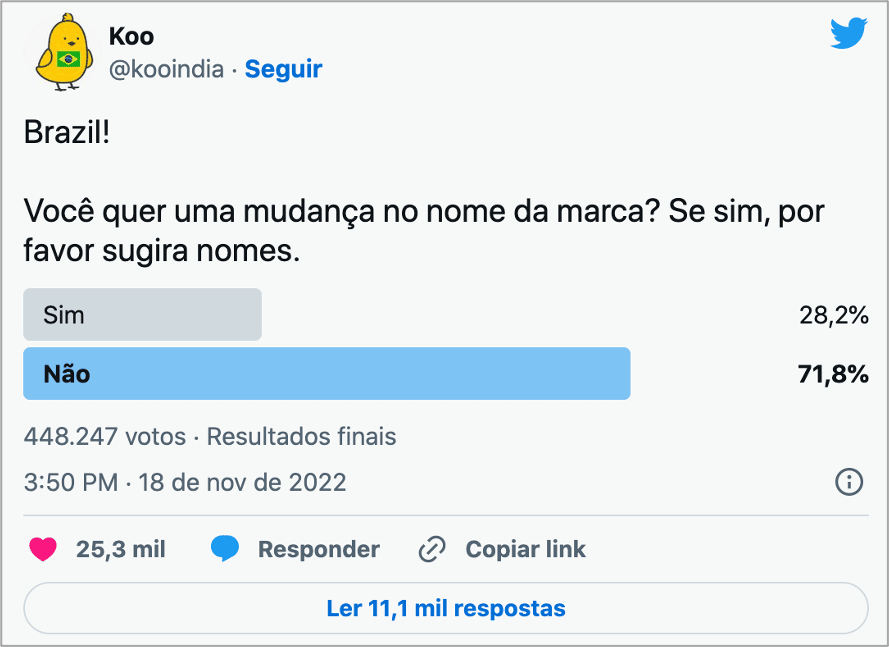
Task: Click the Twitter bird logo
Action: point(848,35)
